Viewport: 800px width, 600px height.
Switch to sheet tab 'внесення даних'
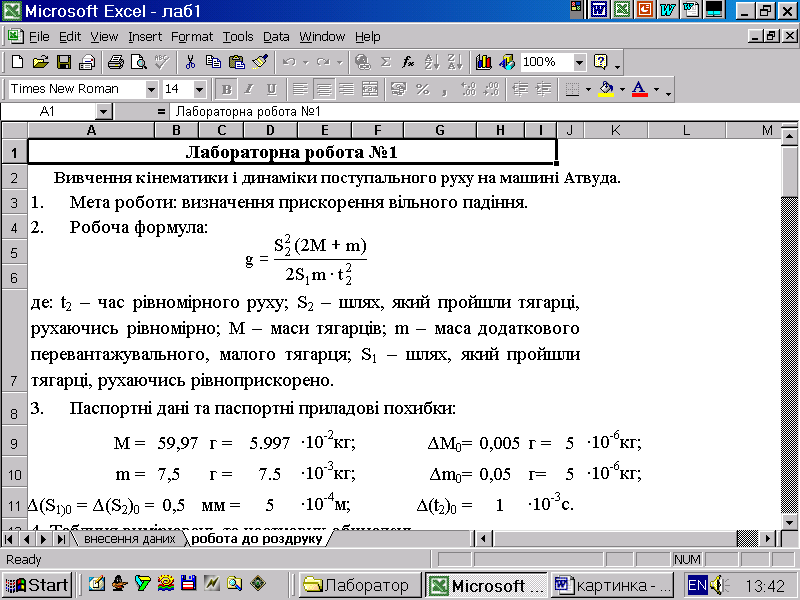pos(129,539)
